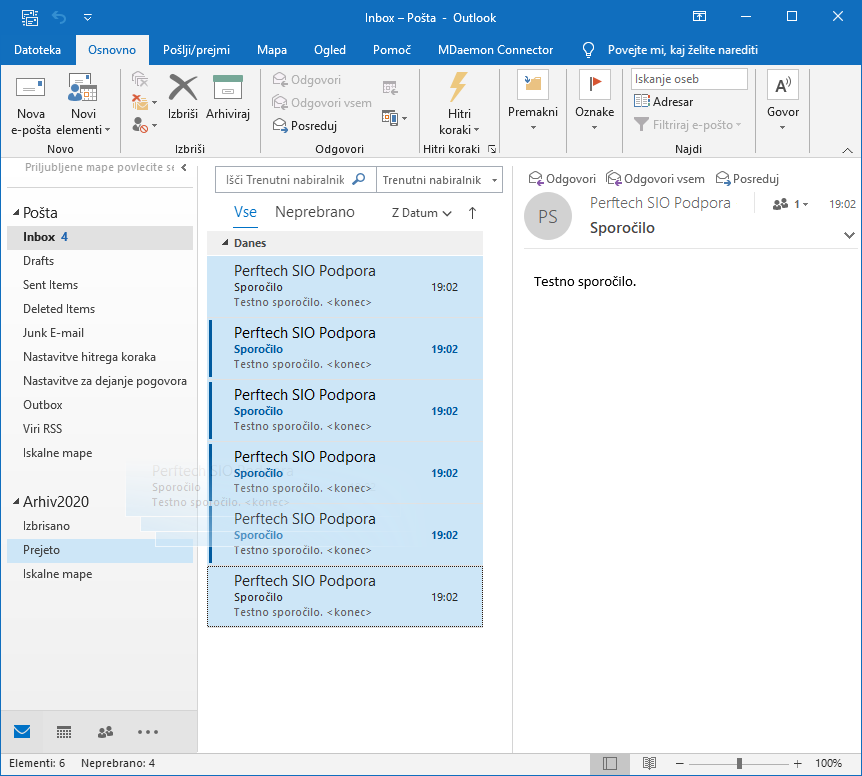Viewport: 862px width, 776px height.
Task: Open the Datoteka tab
Action: [37, 50]
